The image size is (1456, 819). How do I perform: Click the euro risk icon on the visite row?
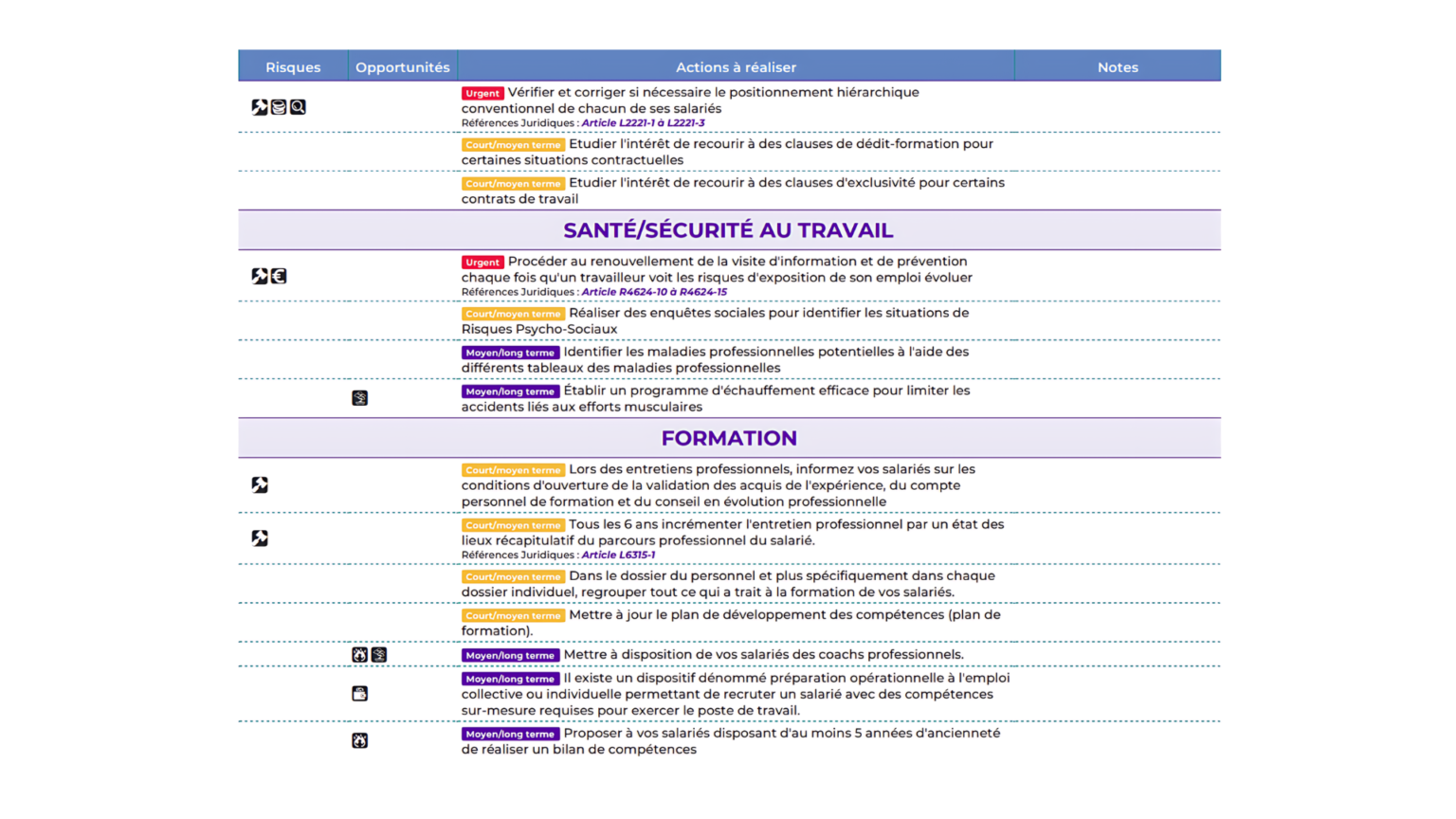[x=279, y=276]
